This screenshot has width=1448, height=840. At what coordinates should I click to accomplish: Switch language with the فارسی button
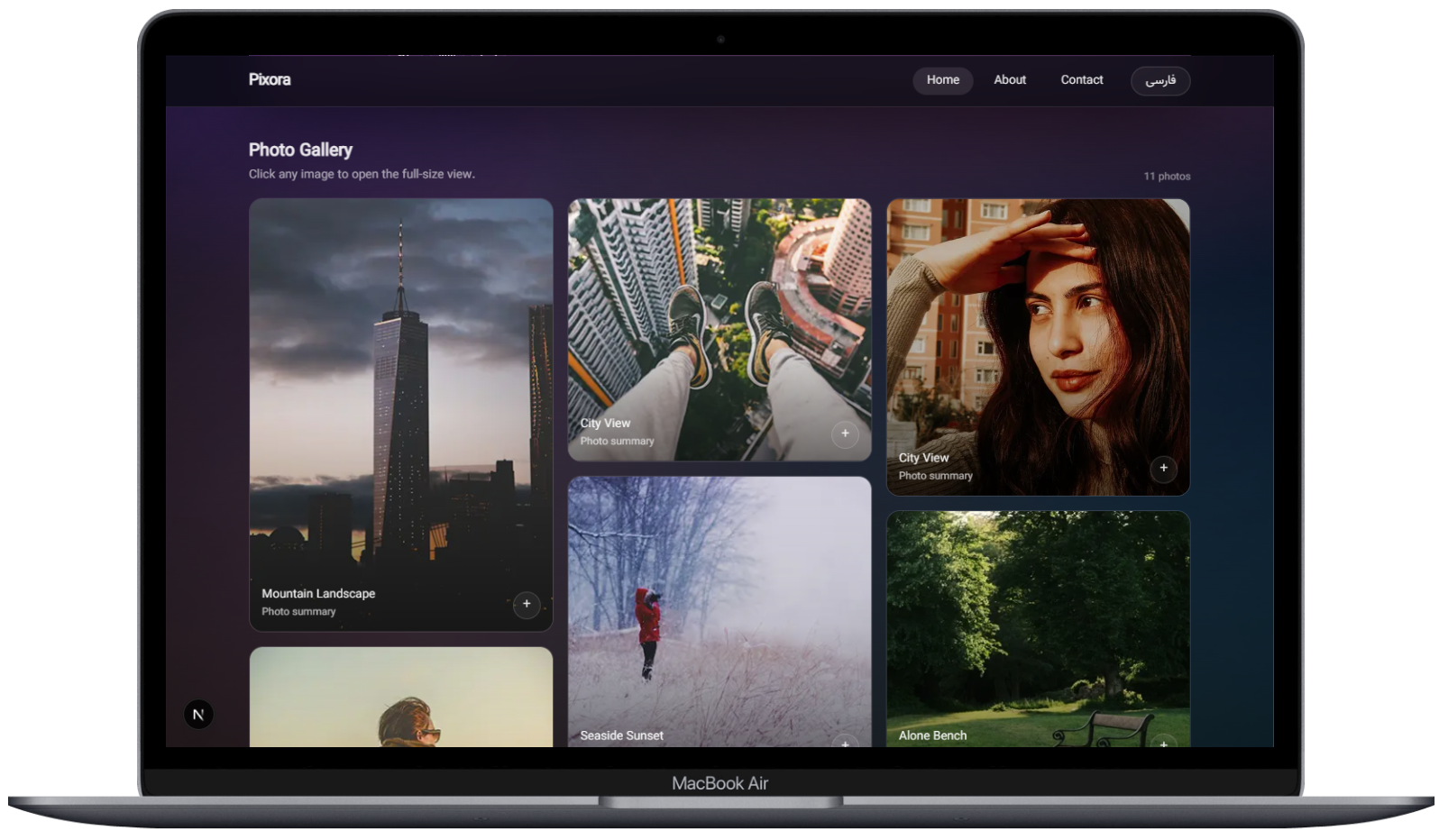click(x=1160, y=80)
